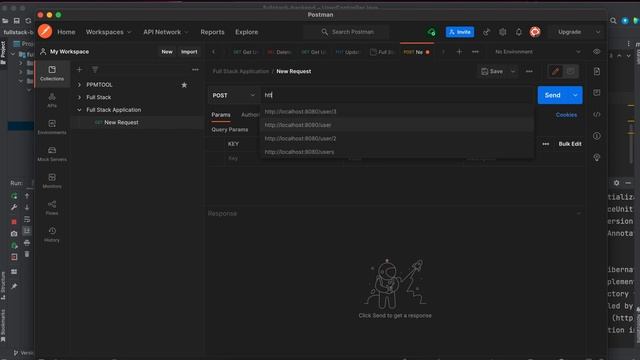Click the satellite capture requests icon in header
Viewport: 640px width, 360px height.
click(x=486, y=32)
